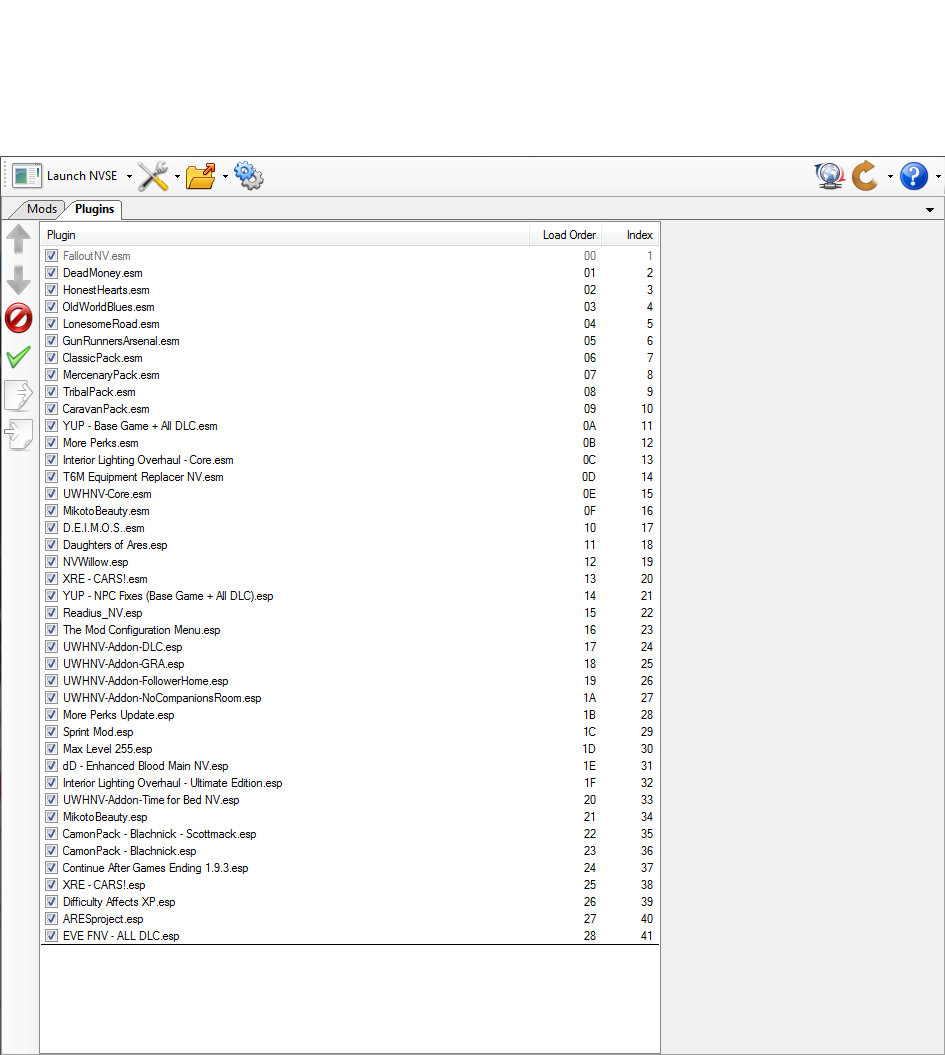The height and width of the screenshot is (1055, 945).
Task: Select the More Perks Update.esp row
Action: (350, 715)
